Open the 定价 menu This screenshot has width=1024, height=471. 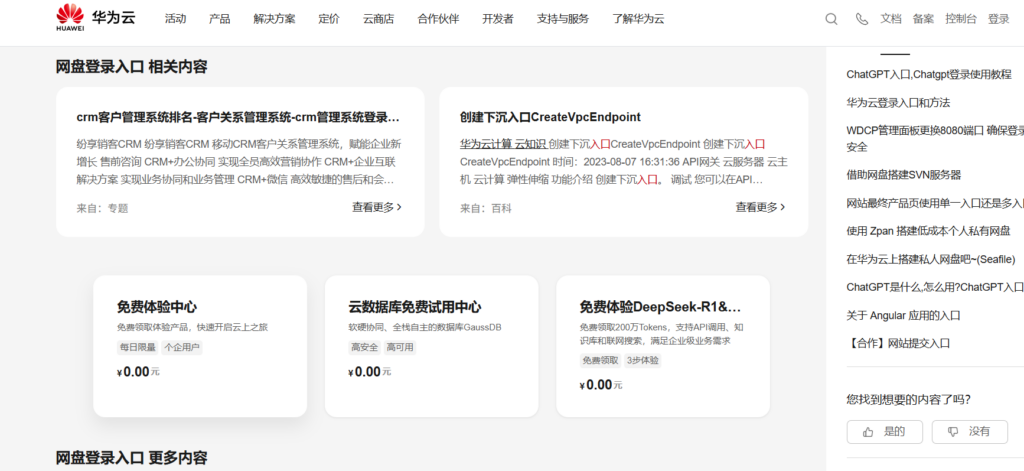tap(329, 19)
